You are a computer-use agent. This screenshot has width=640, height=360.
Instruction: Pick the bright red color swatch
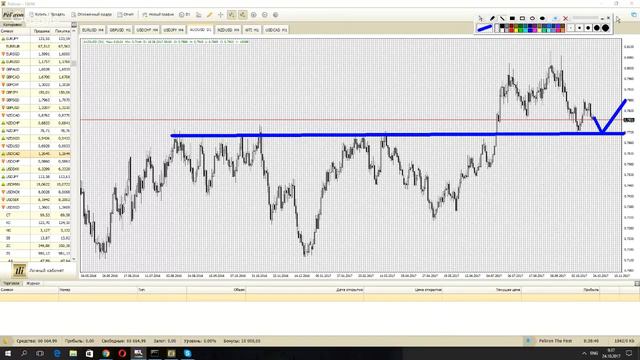(511, 30)
